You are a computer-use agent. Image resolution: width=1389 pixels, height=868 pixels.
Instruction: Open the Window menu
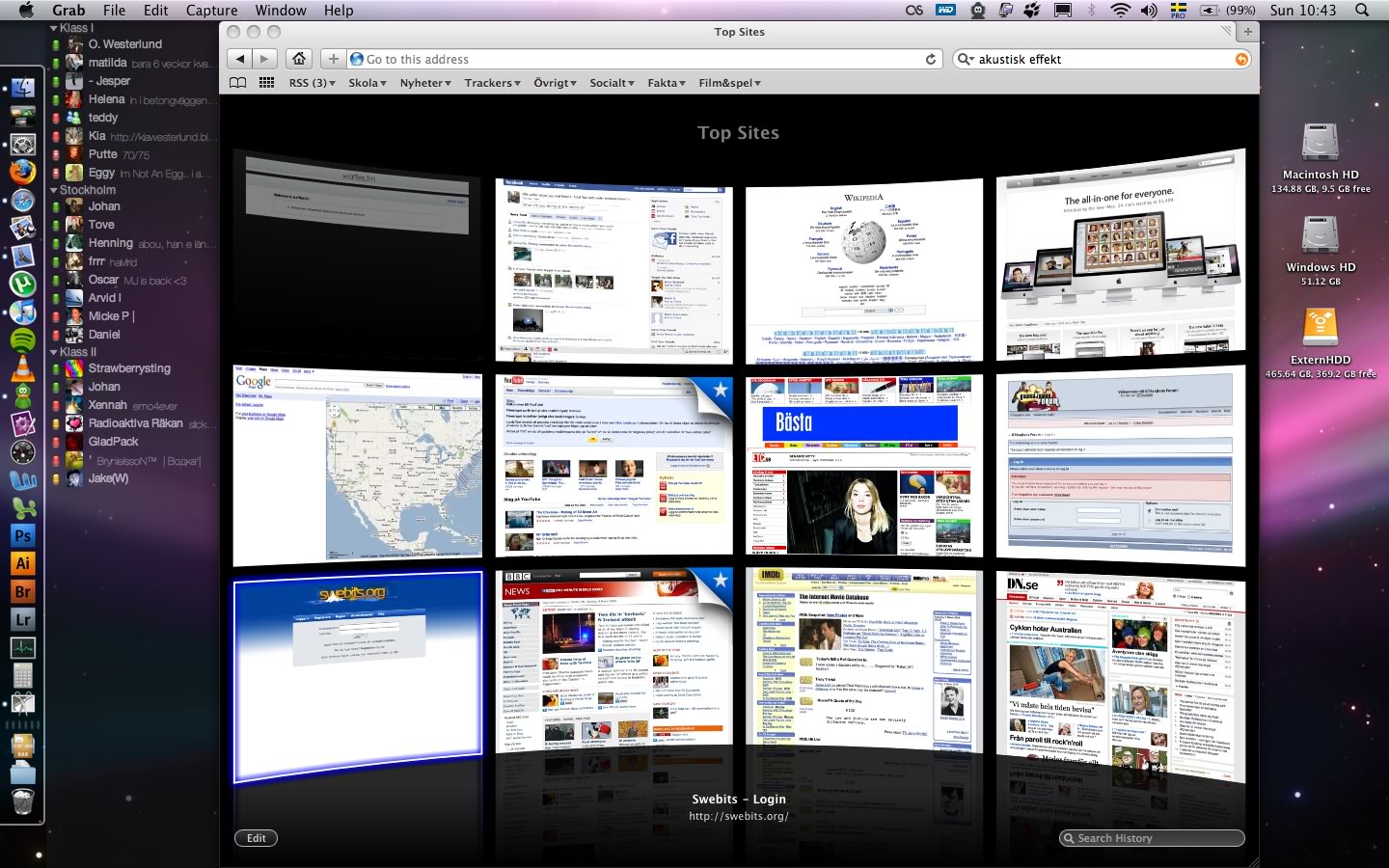(x=281, y=10)
